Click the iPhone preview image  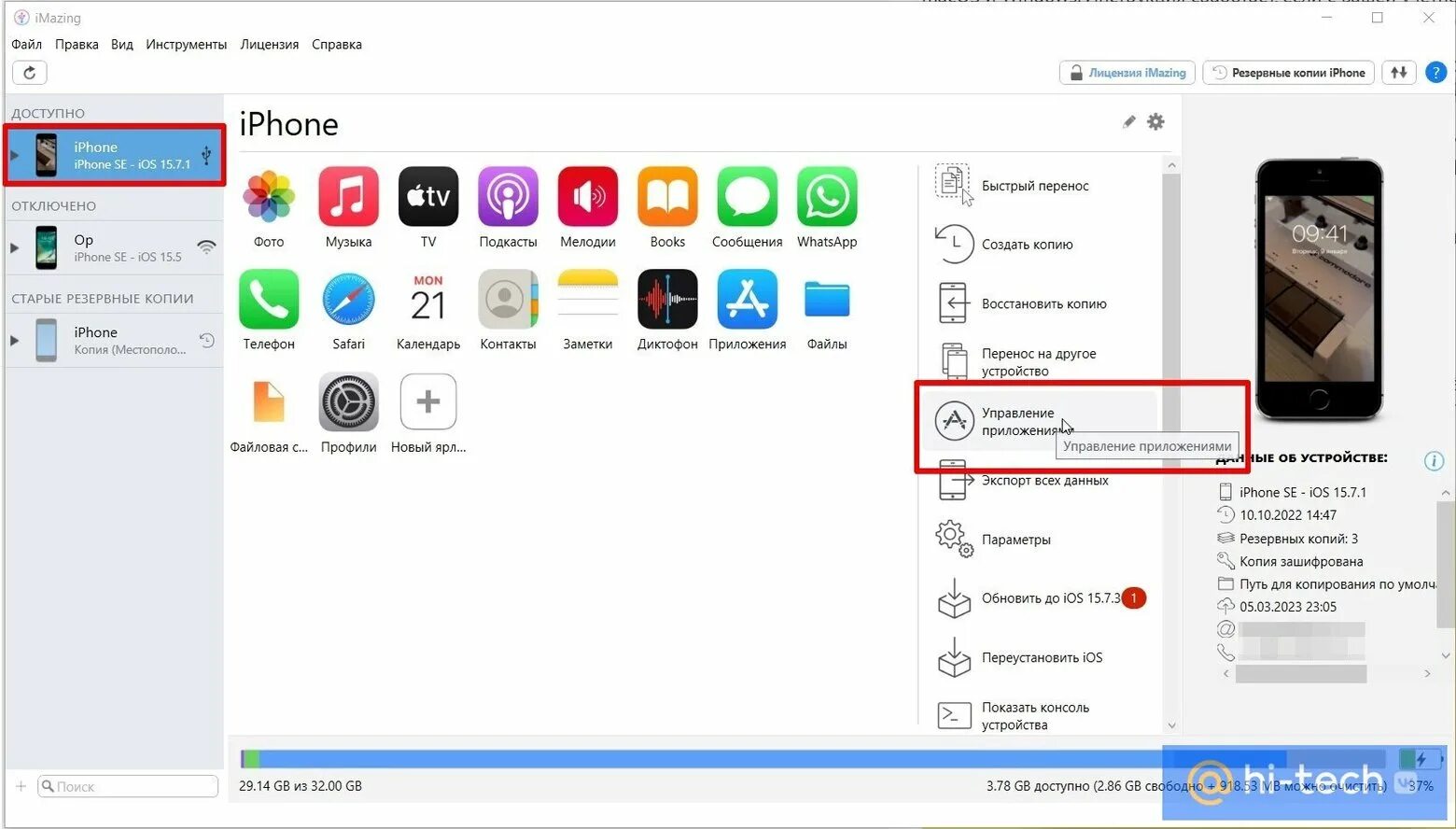pos(1319,289)
